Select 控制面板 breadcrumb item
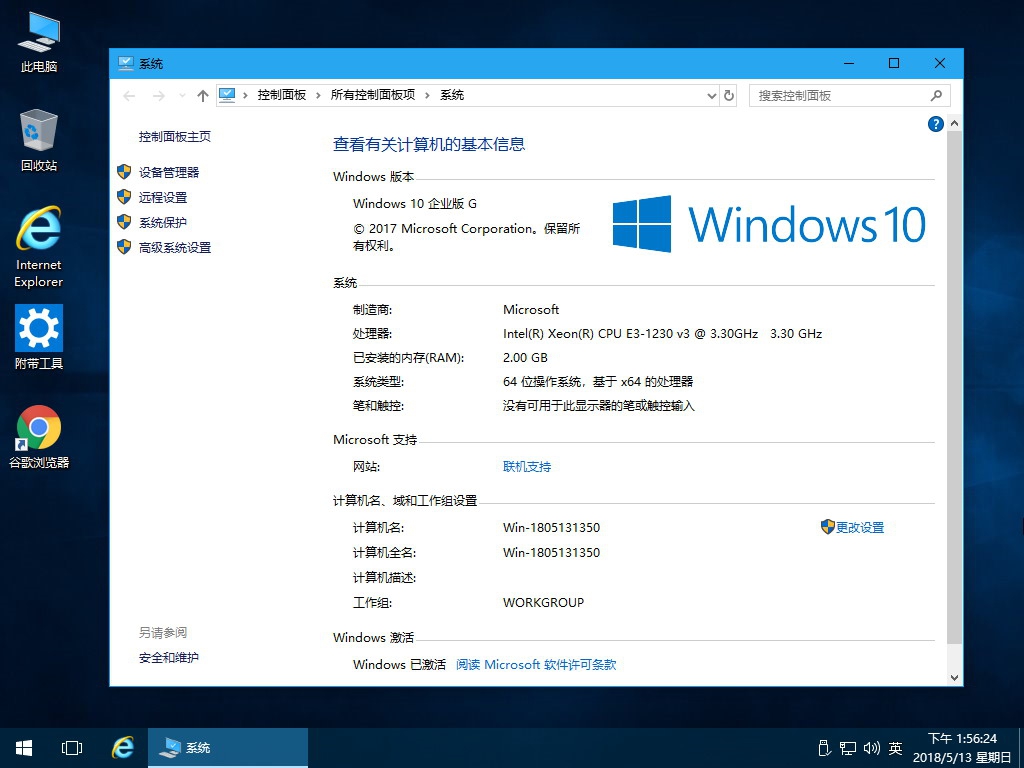Image resolution: width=1024 pixels, height=768 pixels. click(281, 95)
